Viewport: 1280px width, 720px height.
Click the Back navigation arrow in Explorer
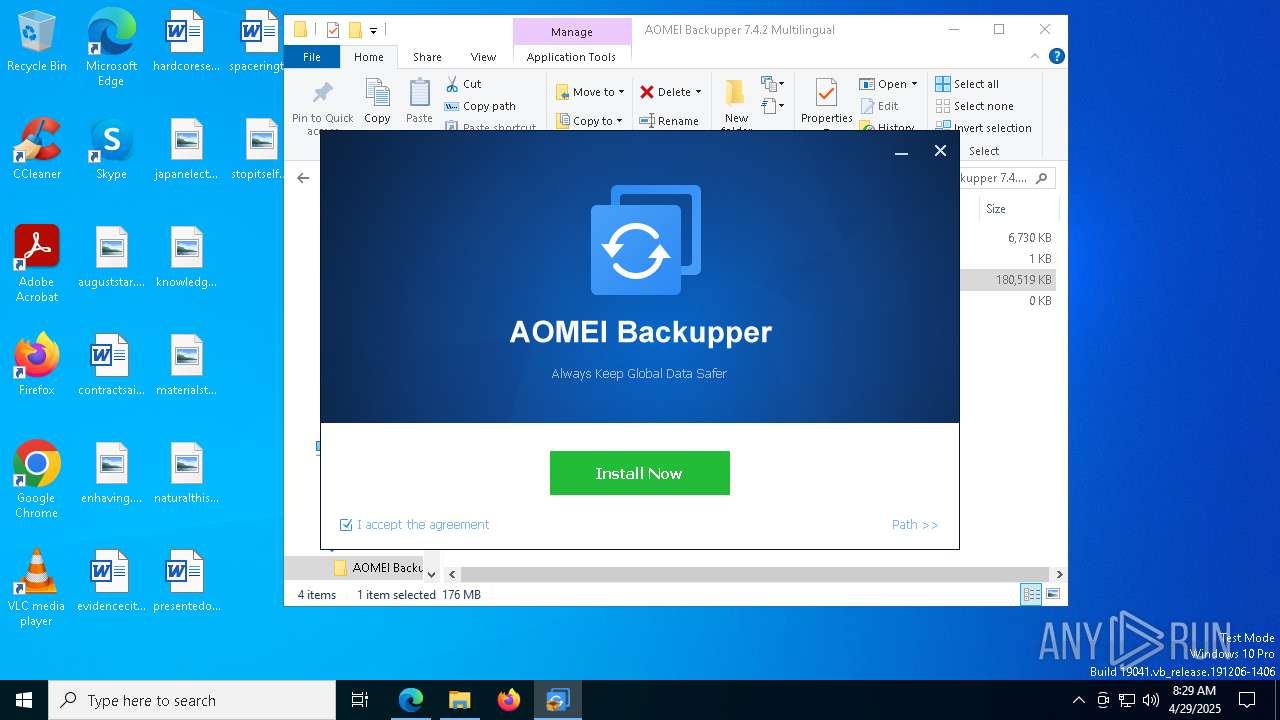303,178
